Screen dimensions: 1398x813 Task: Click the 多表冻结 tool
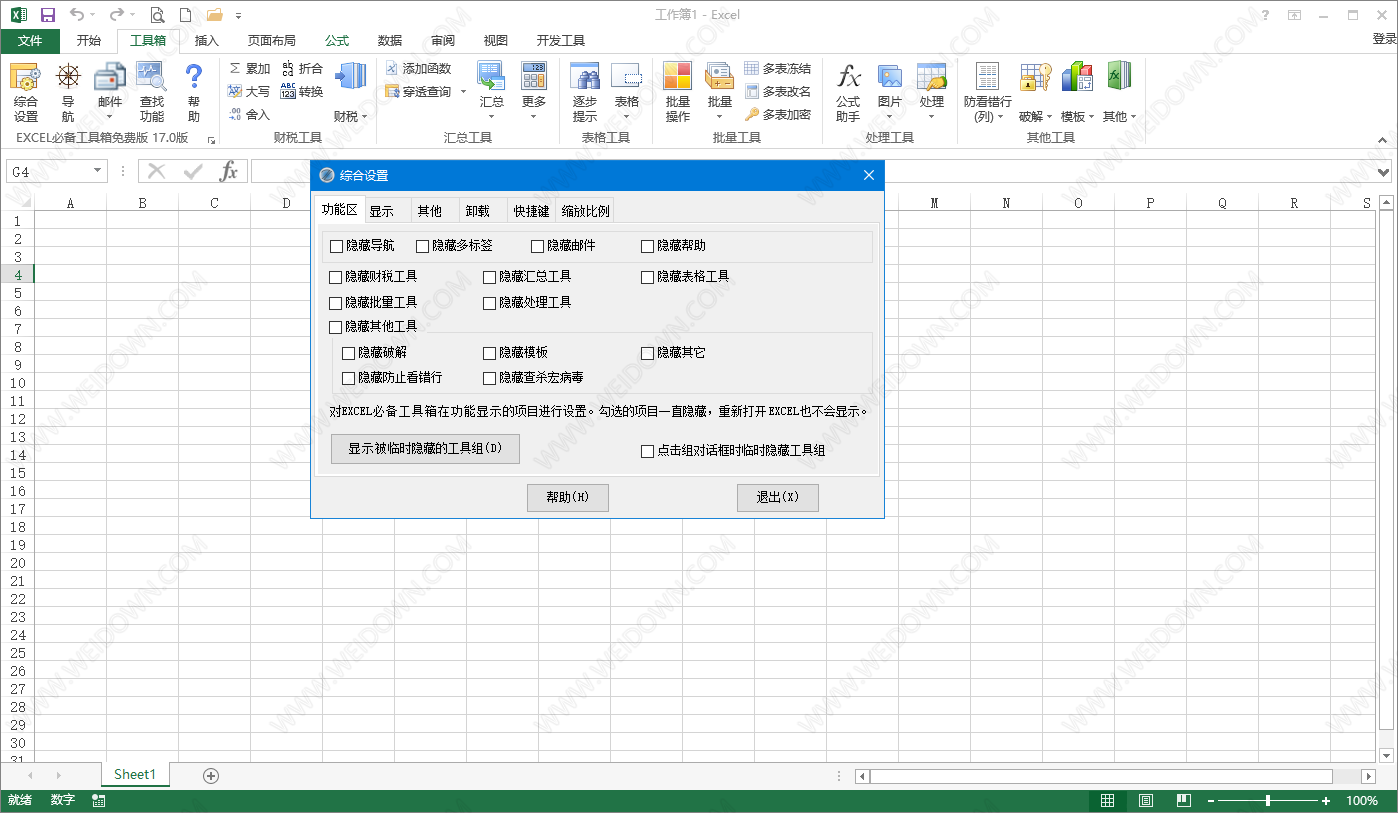click(x=778, y=69)
